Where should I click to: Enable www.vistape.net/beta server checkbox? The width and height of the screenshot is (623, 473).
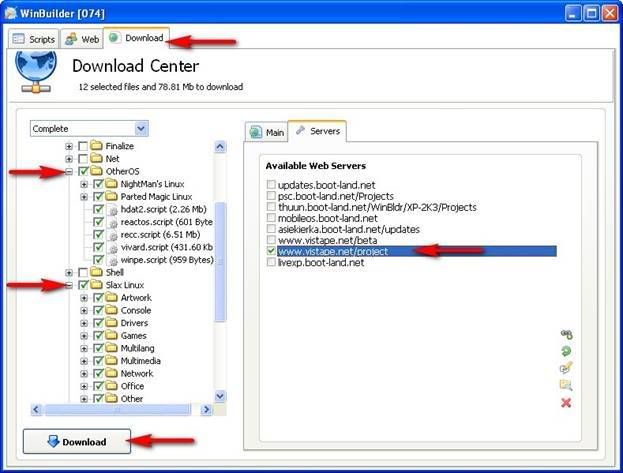271,240
